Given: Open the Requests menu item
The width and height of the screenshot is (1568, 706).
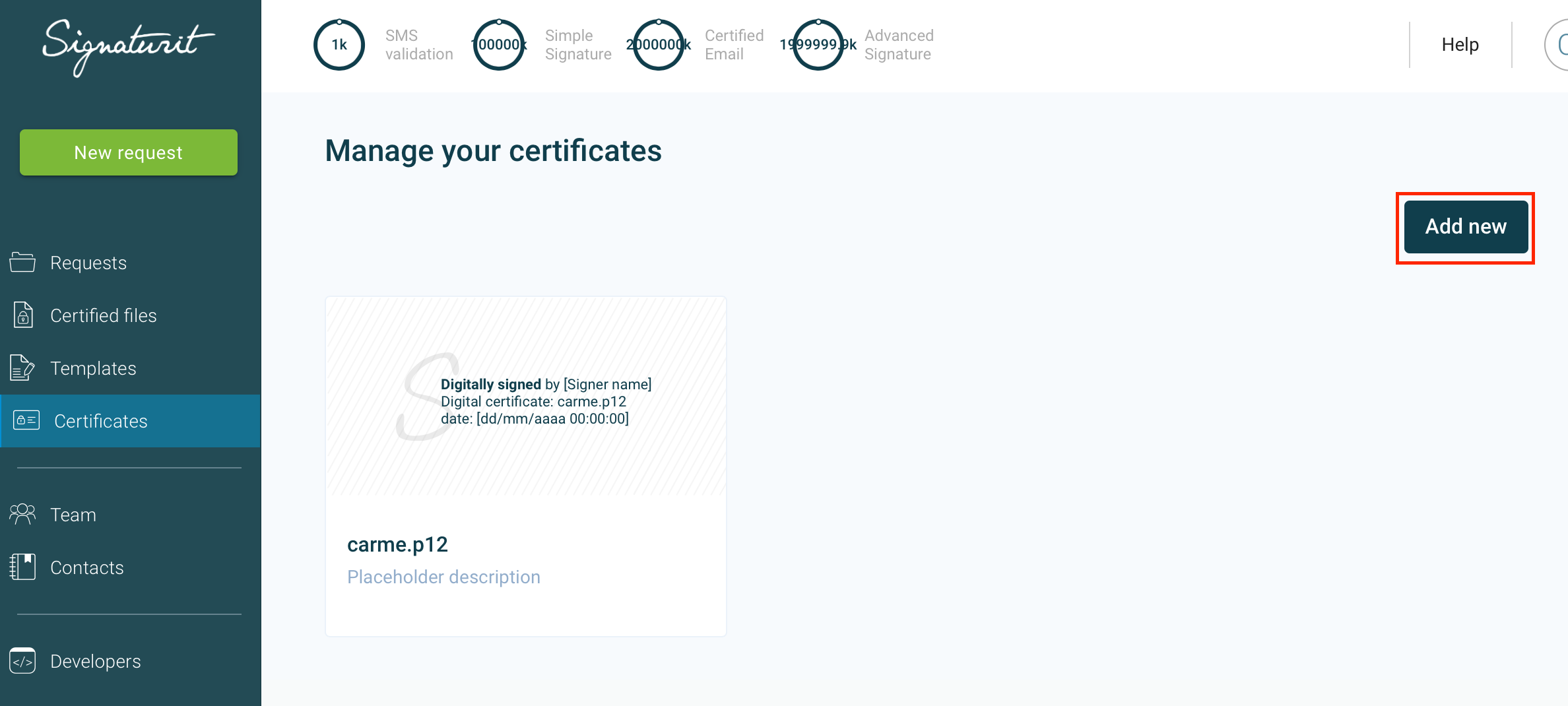Looking at the screenshot, I should [88, 263].
